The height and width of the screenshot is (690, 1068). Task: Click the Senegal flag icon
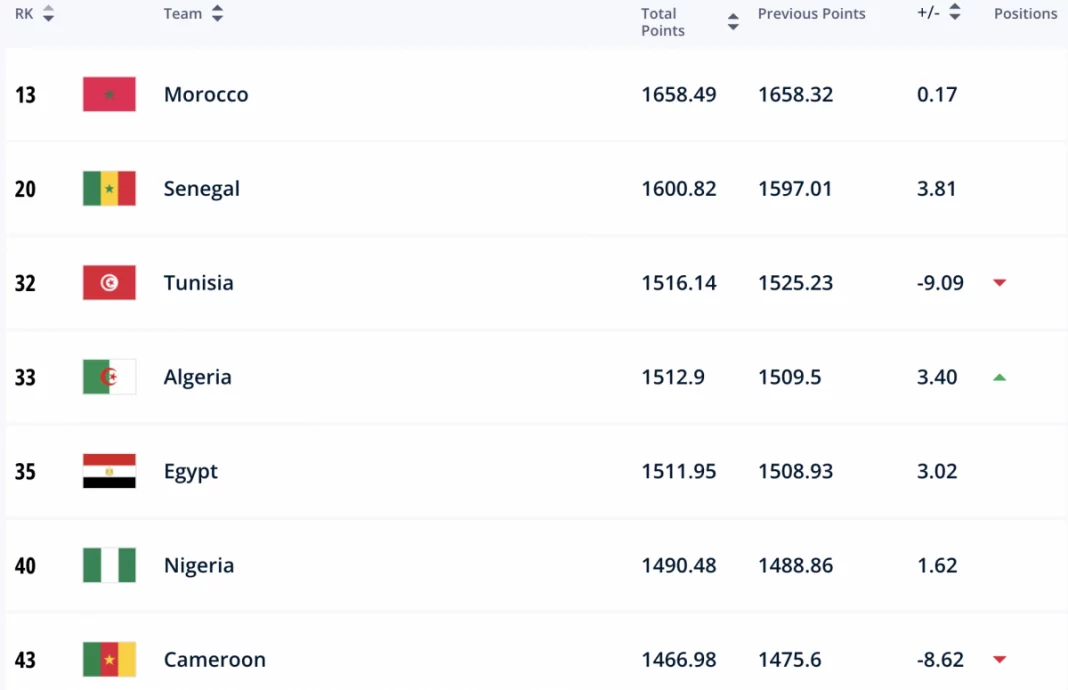click(x=108, y=188)
